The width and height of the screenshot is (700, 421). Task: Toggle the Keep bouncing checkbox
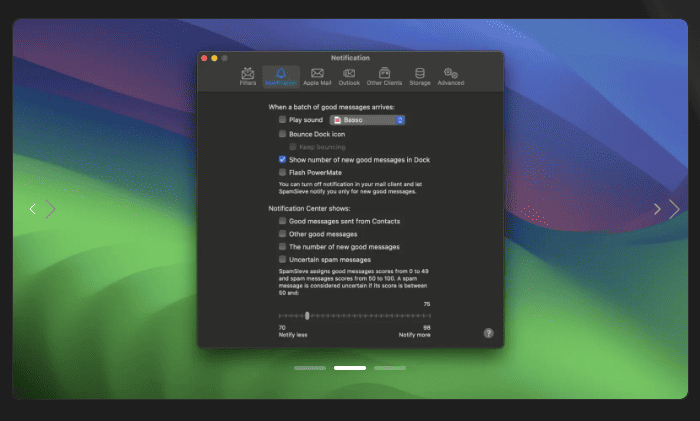293,146
